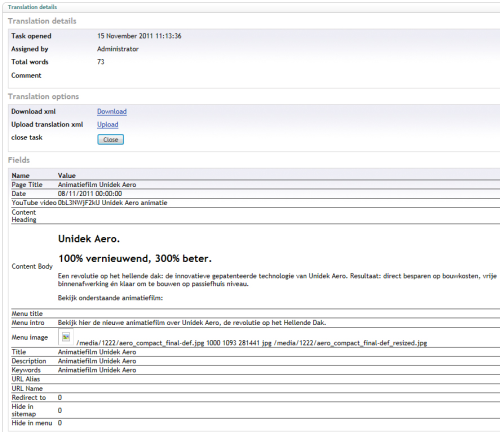
Task: Select the 'Translation options' section heading
Action: tap(43, 96)
